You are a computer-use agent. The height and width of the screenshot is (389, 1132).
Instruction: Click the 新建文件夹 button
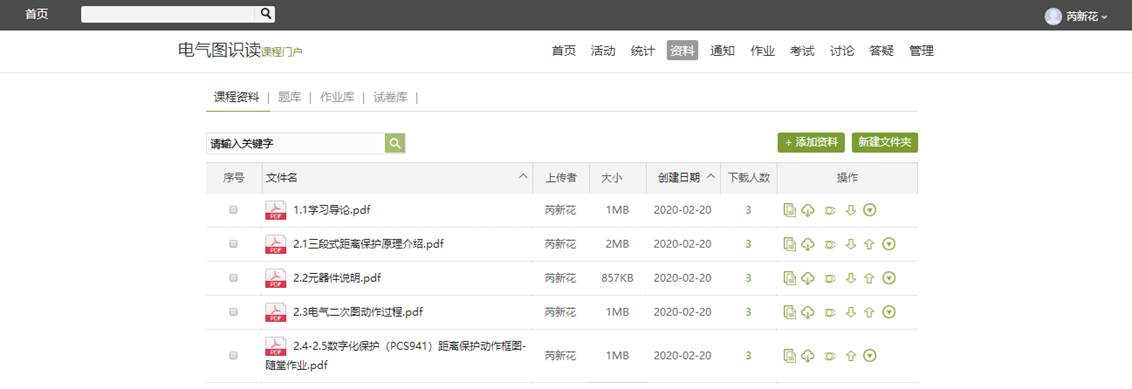tap(884, 143)
